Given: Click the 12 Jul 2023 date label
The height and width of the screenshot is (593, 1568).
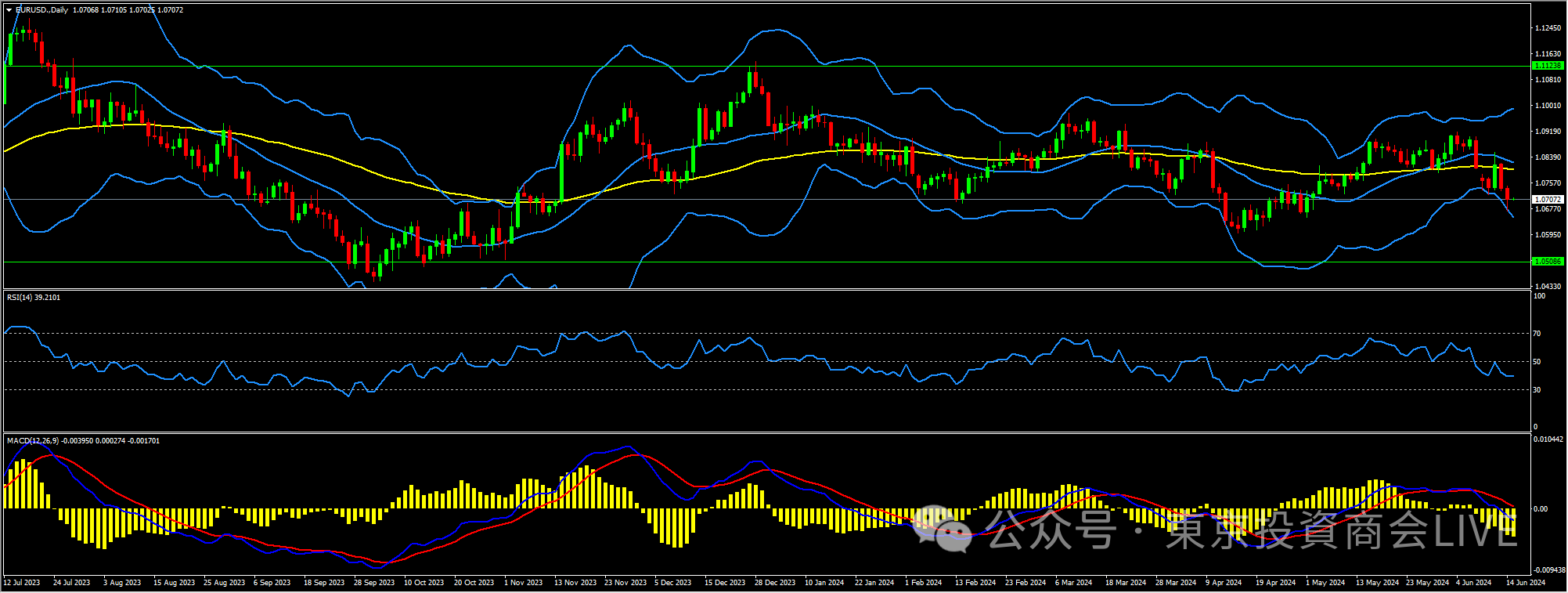Looking at the screenshot, I should (x=22, y=583).
